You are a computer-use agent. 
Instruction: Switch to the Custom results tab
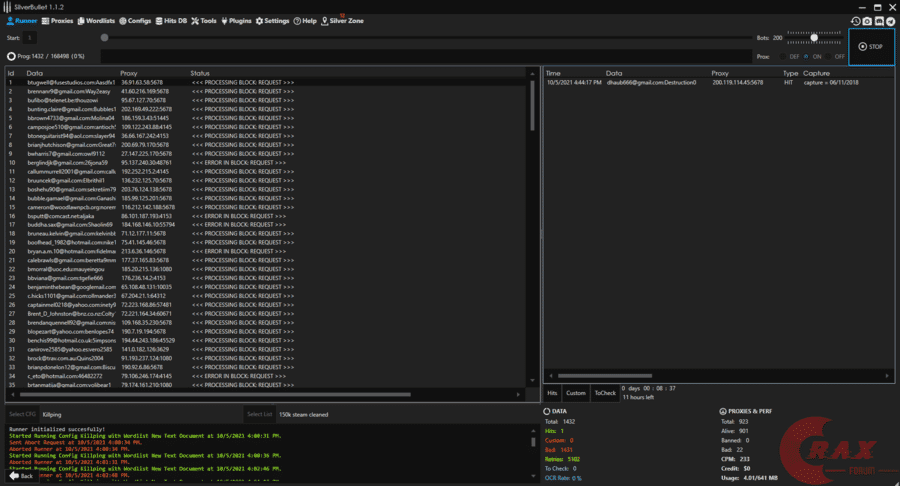[x=576, y=393]
